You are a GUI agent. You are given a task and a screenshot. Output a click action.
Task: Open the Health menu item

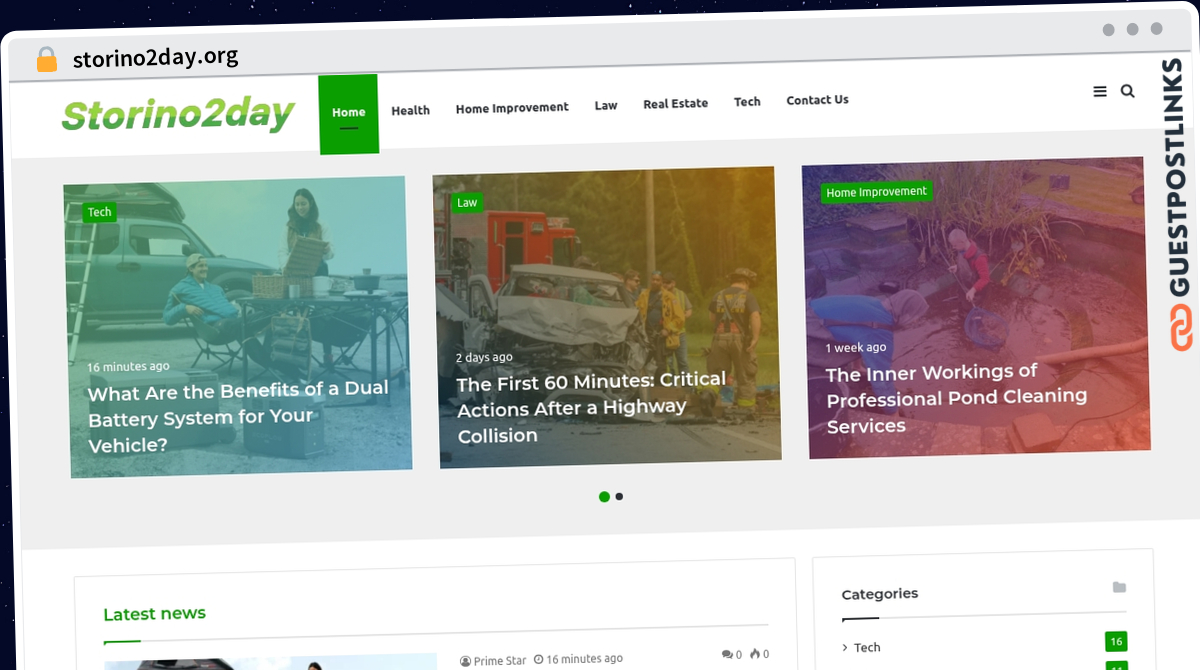[410, 110]
